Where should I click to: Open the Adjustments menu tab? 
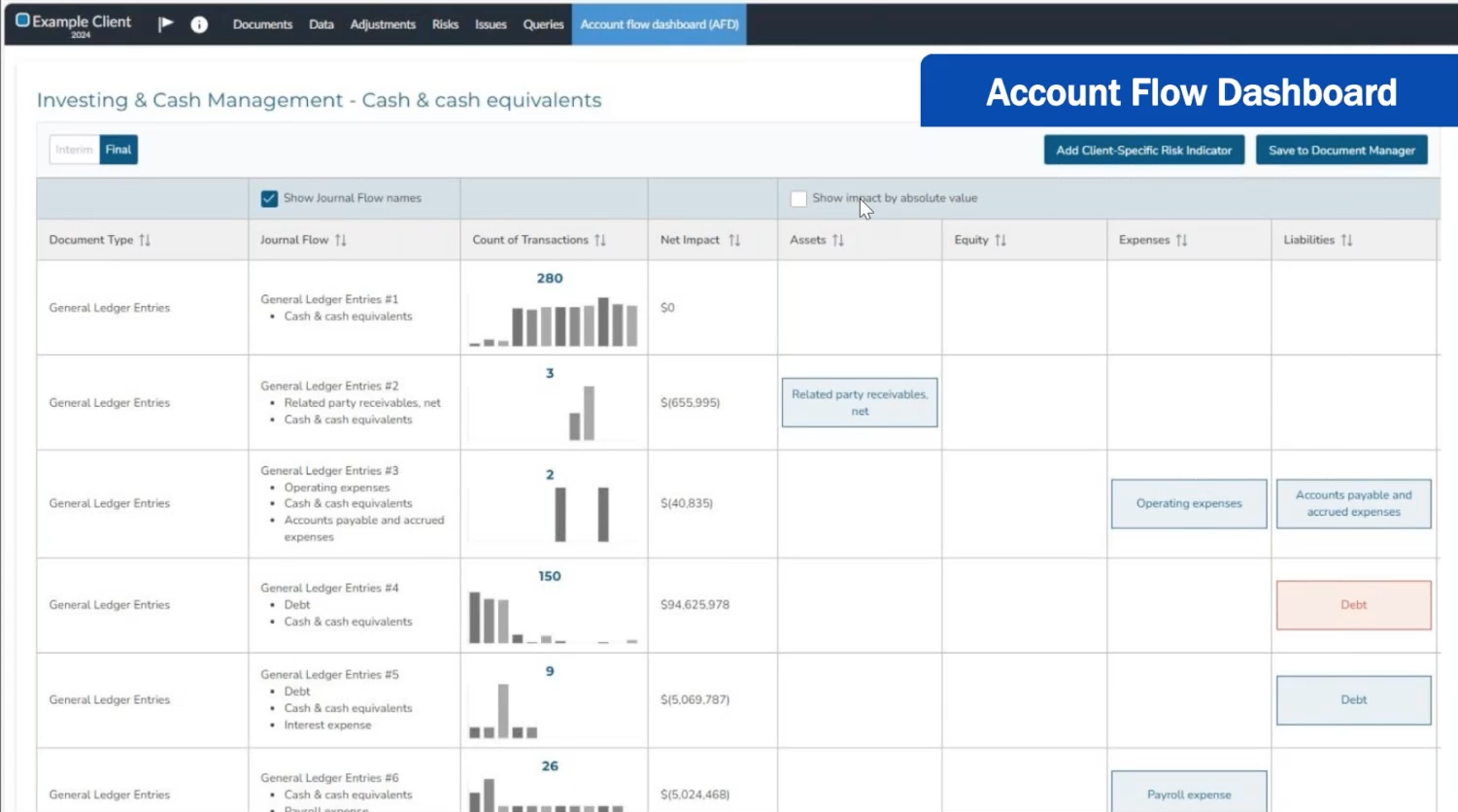pyautogui.click(x=383, y=24)
